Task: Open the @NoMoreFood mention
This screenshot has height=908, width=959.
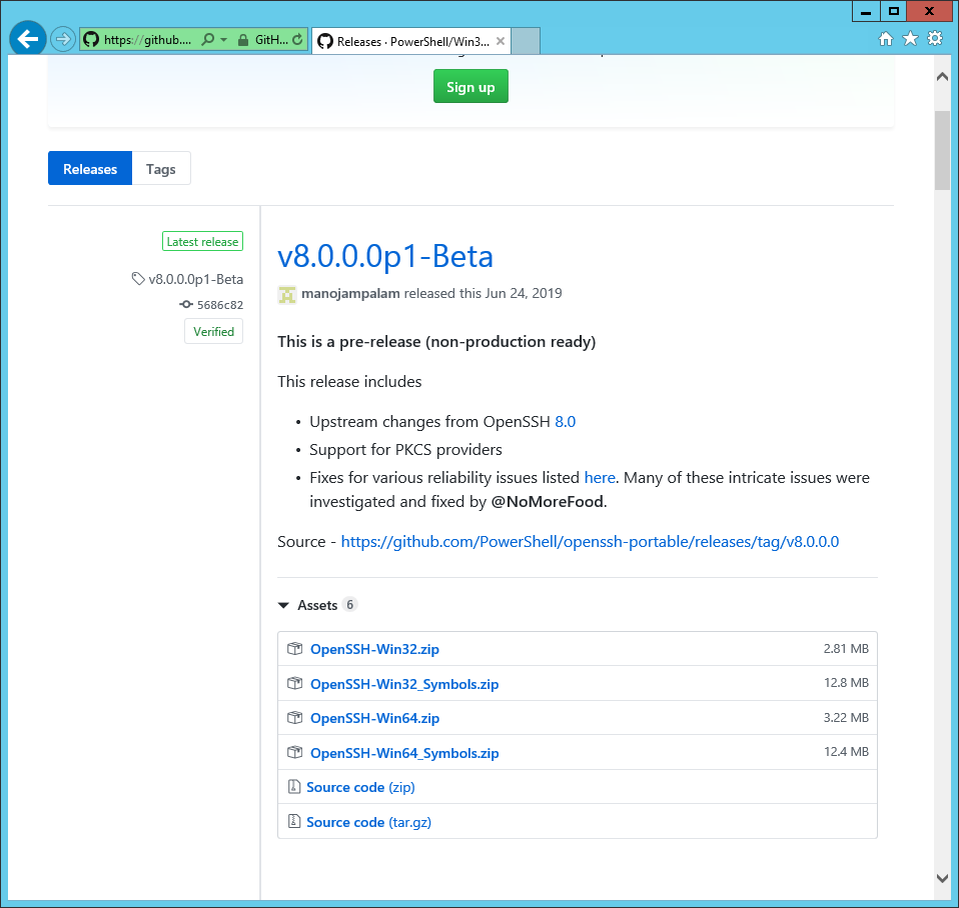Action: tap(547, 502)
